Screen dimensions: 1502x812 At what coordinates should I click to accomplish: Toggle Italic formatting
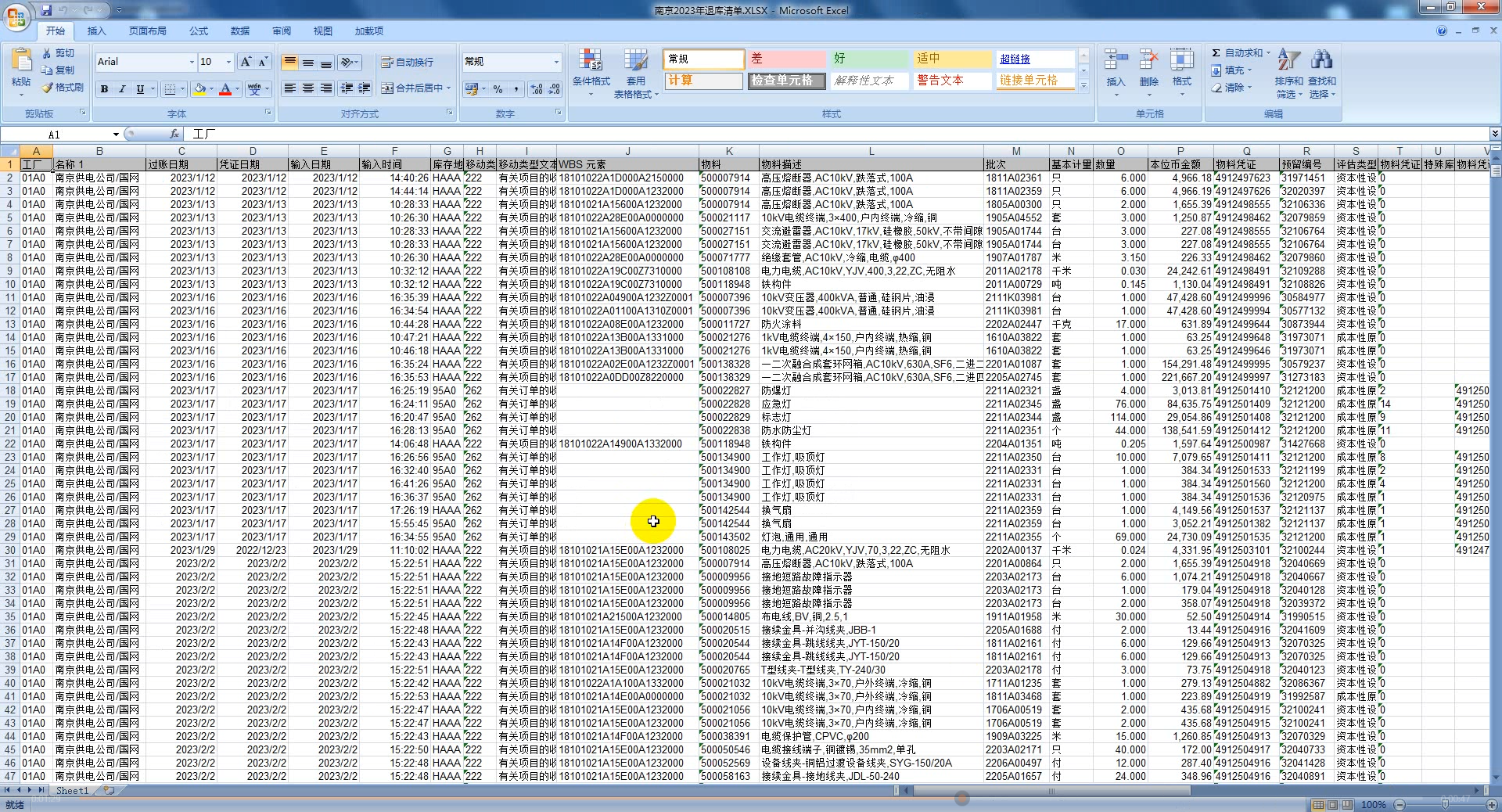coord(122,89)
